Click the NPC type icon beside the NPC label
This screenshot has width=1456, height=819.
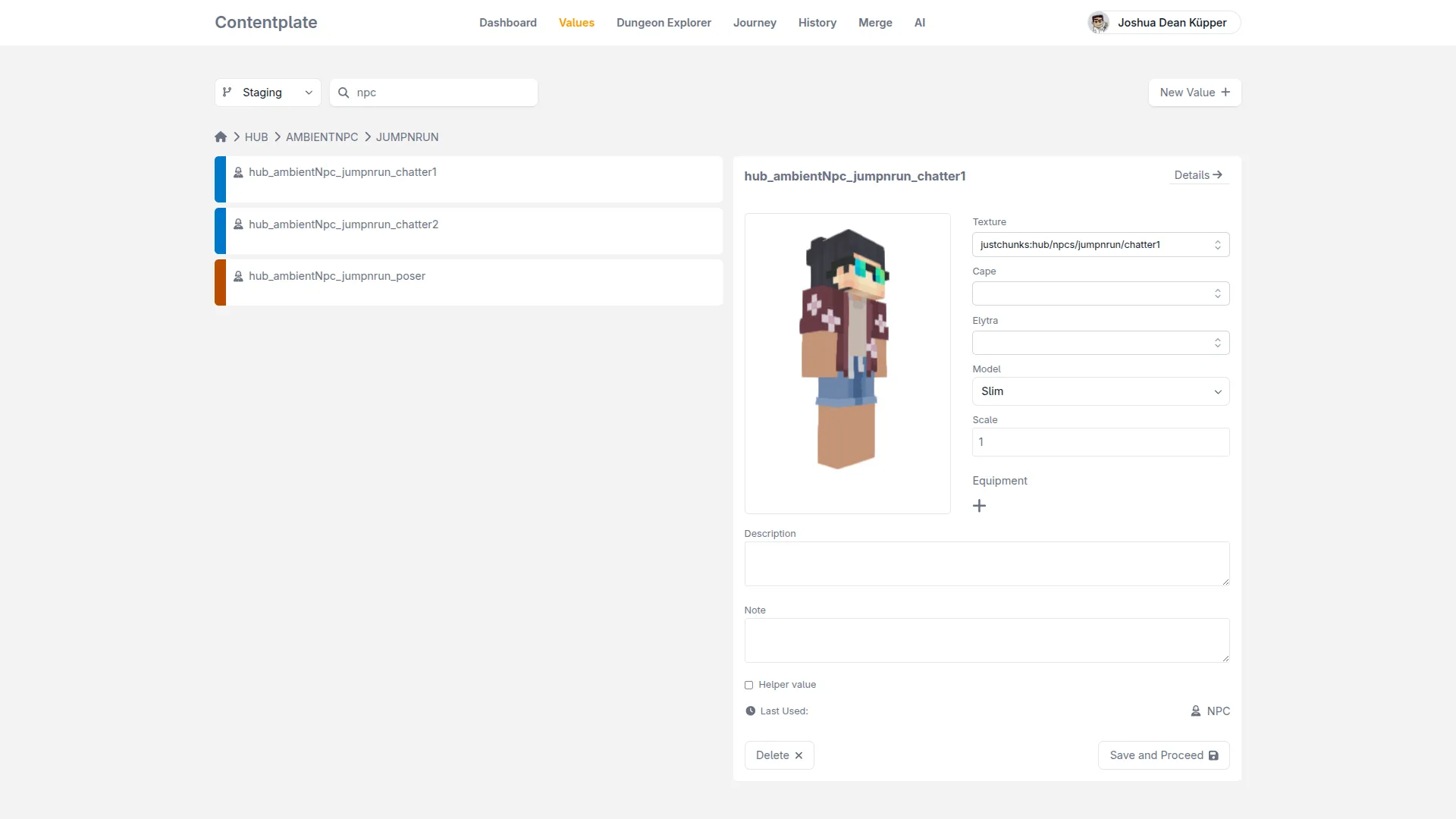click(1196, 711)
